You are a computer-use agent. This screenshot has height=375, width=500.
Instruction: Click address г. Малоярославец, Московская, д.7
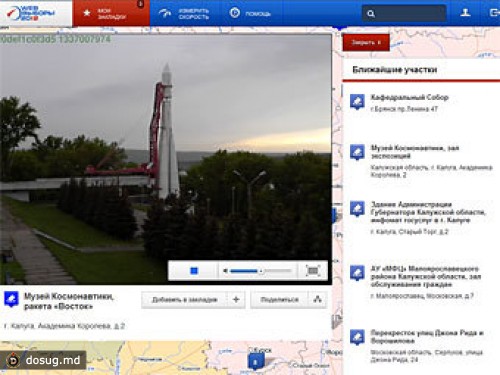(422, 296)
